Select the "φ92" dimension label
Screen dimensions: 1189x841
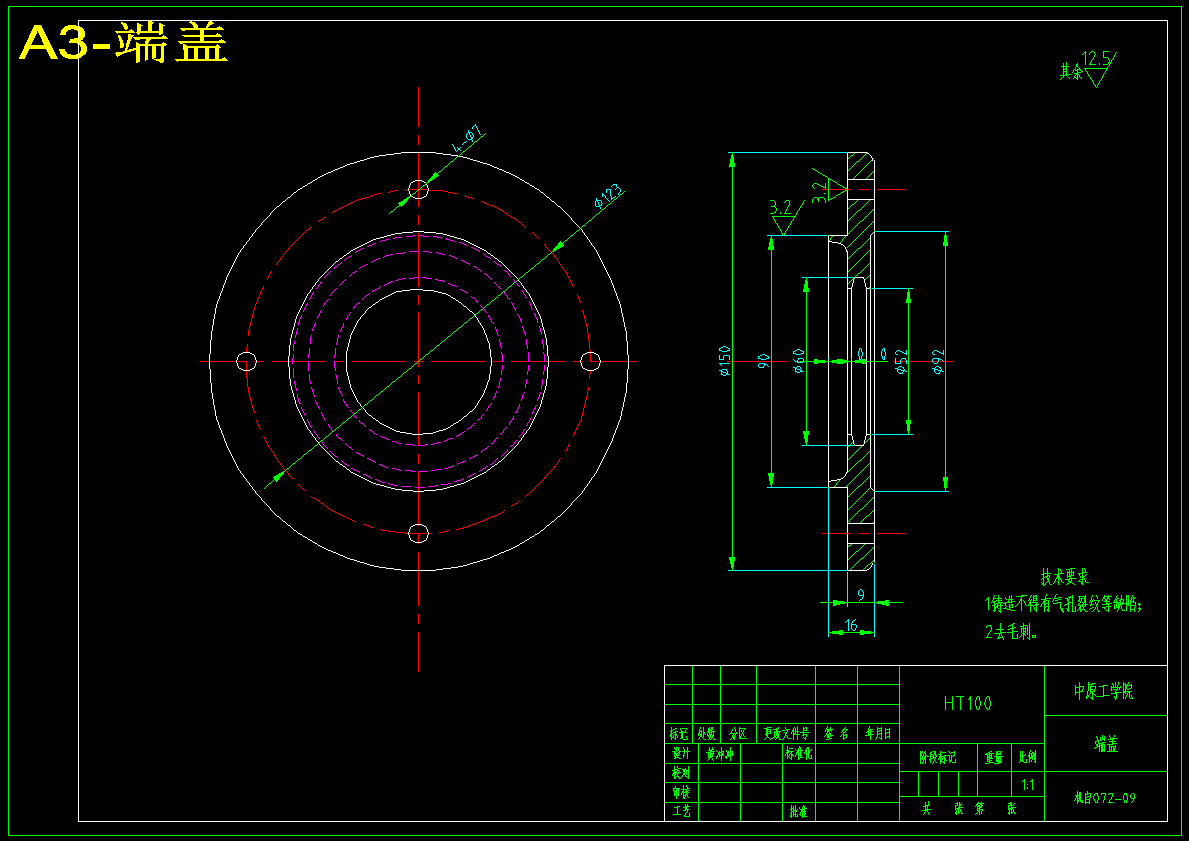click(939, 361)
